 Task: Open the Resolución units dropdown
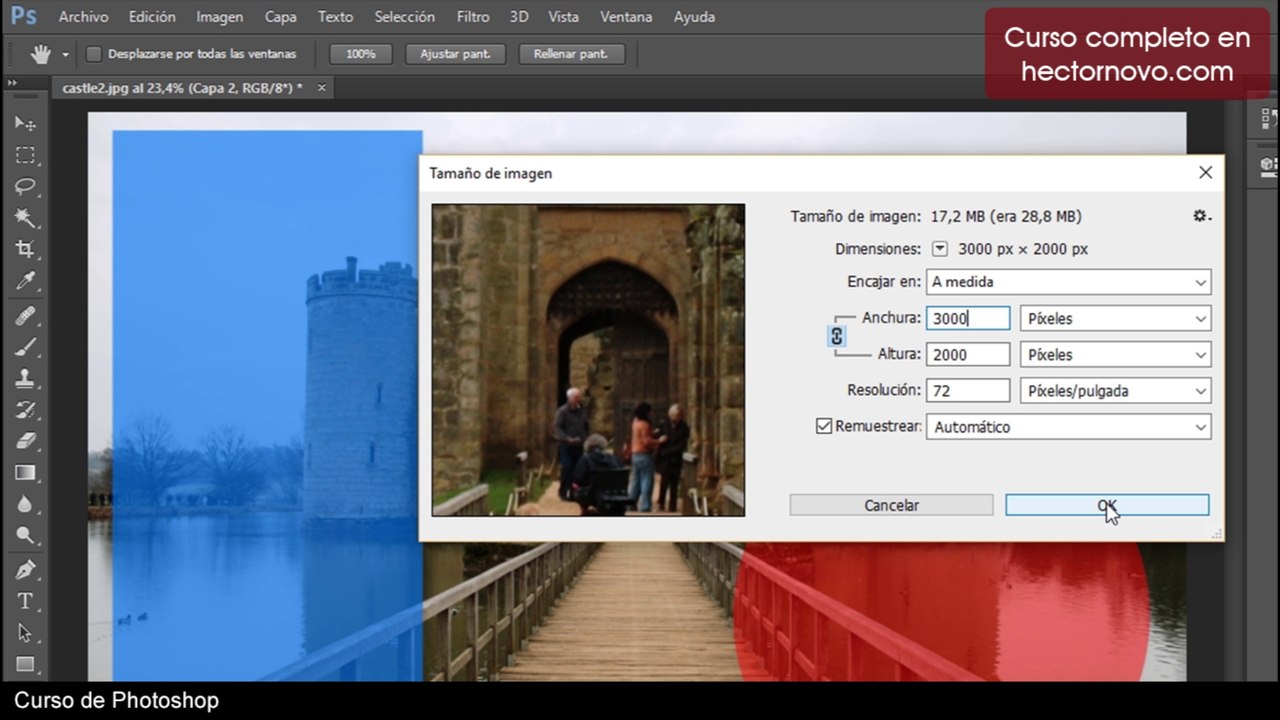(1115, 391)
